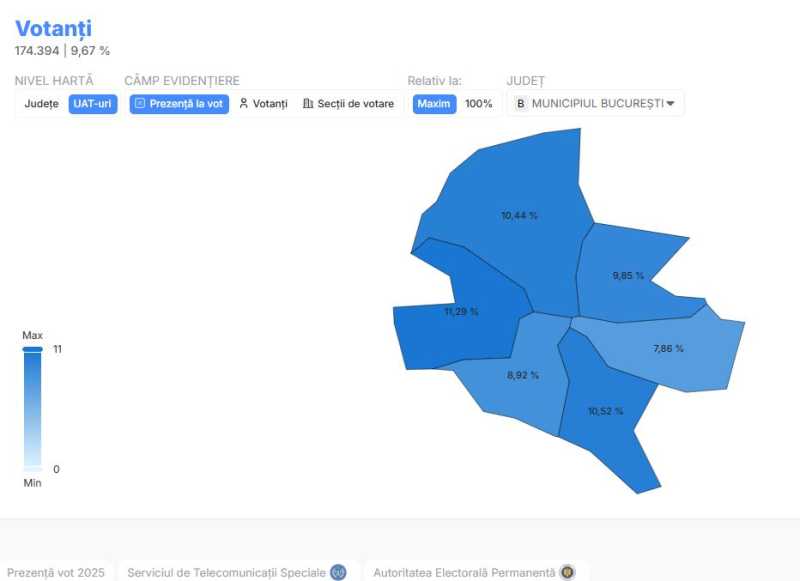800x581 pixels.
Task: Click the Prezență la vot icon
Action: [x=140, y=104]
